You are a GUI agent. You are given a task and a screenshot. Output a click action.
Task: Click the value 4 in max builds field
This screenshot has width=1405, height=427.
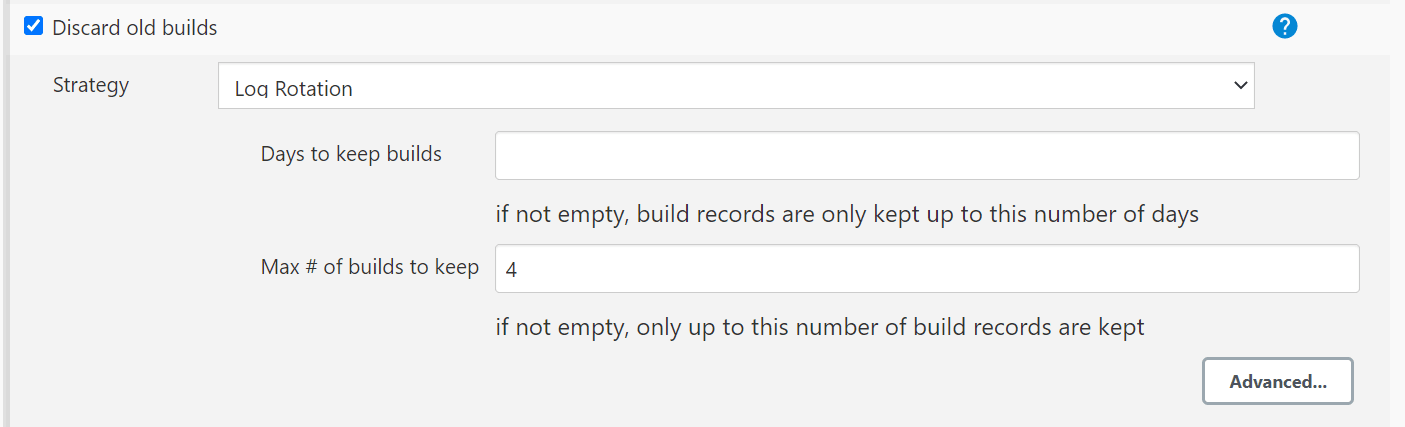(x=511, y=269)
